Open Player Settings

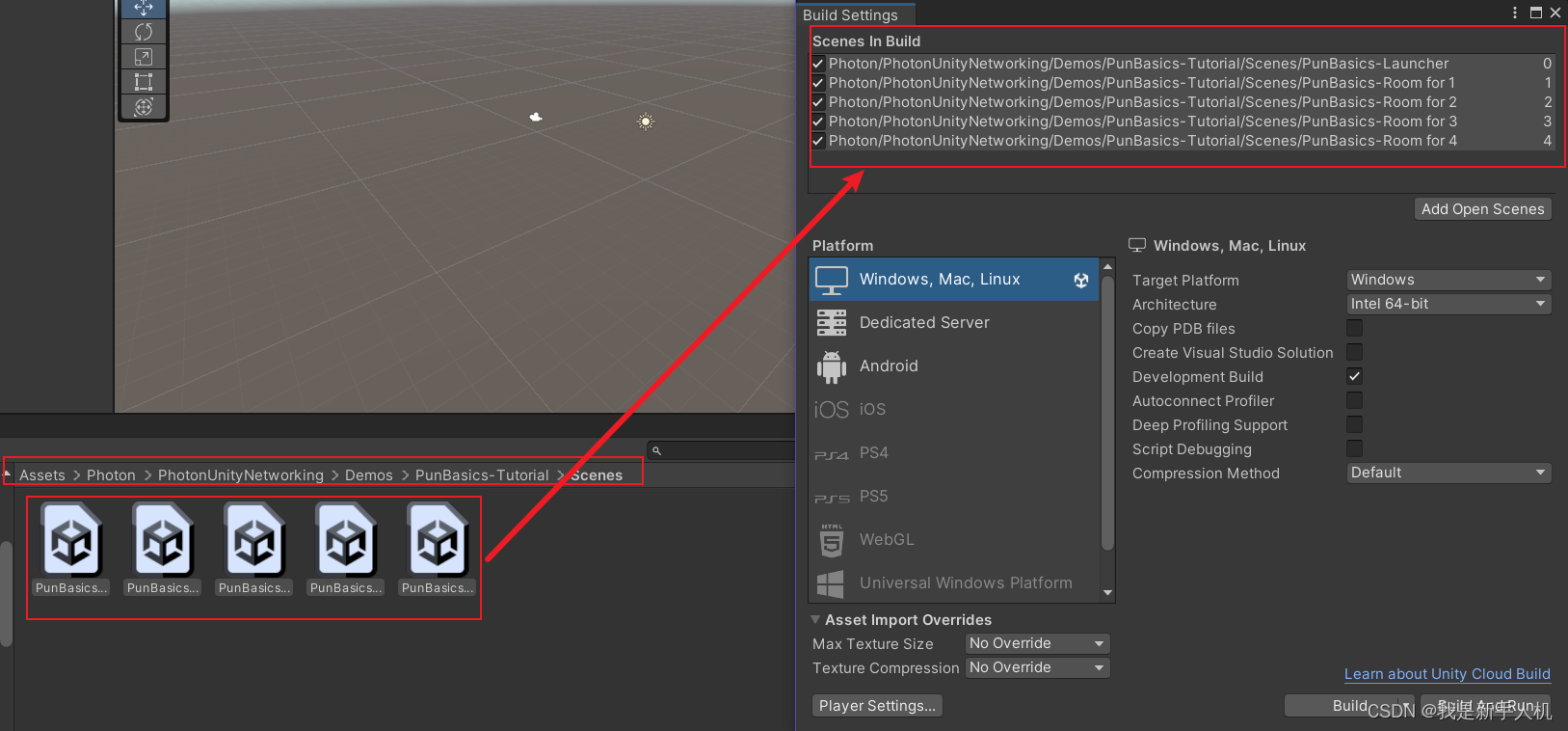pos(877,706)
